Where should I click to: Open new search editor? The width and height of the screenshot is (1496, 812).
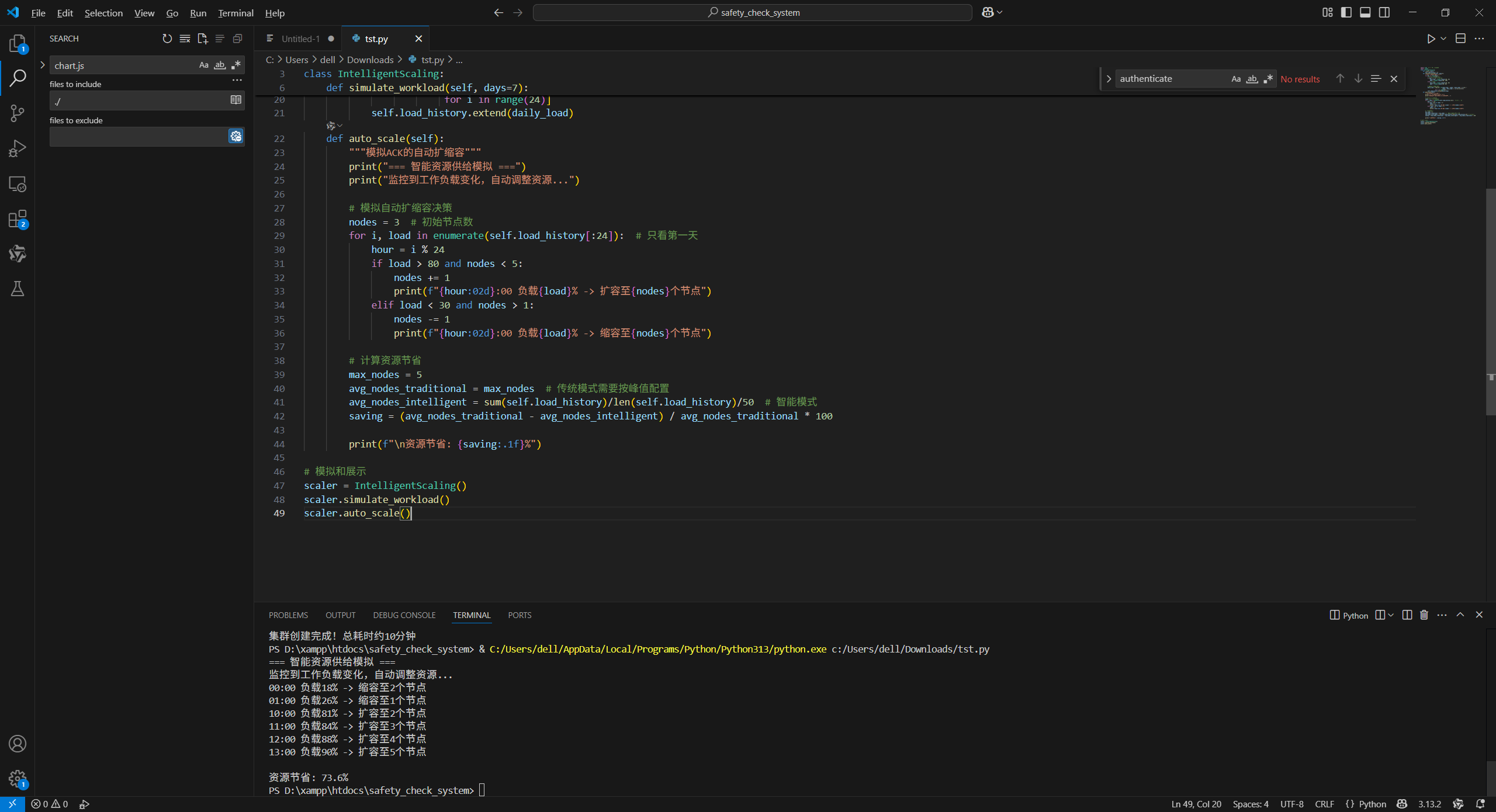click(202, 39)
